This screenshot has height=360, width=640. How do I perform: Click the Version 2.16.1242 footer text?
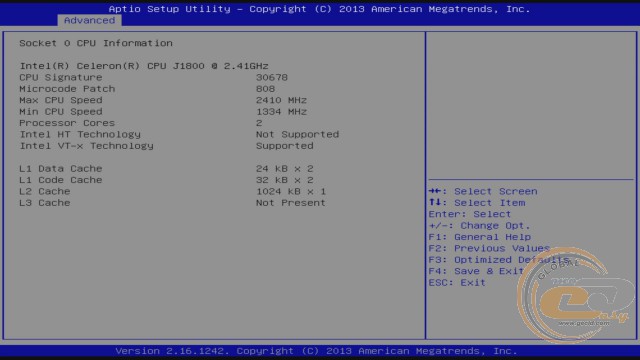pos(316,351)
